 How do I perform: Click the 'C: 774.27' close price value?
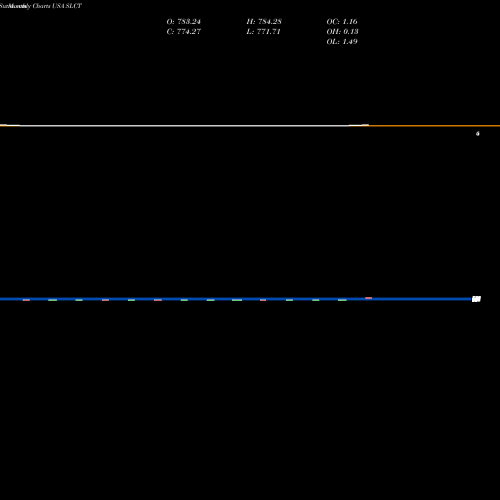[184, 32]
